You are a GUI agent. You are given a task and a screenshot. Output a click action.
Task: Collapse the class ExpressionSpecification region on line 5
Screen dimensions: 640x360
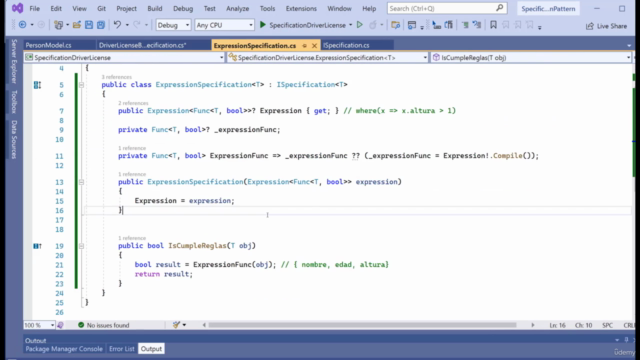click(x=81, y=85)
